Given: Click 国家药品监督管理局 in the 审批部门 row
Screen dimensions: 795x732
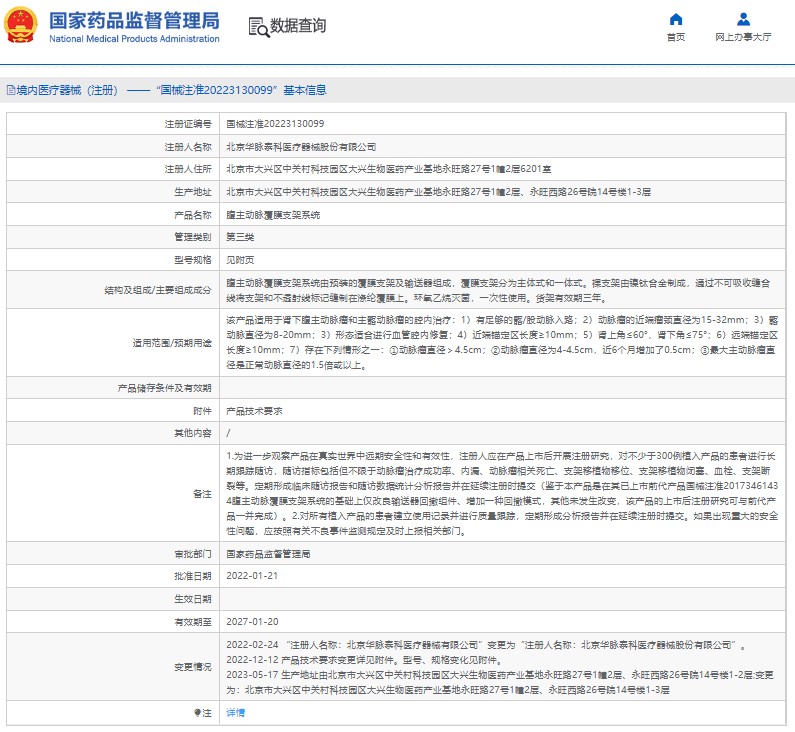Looking at the screenshot, I should (x=268, y=553).
